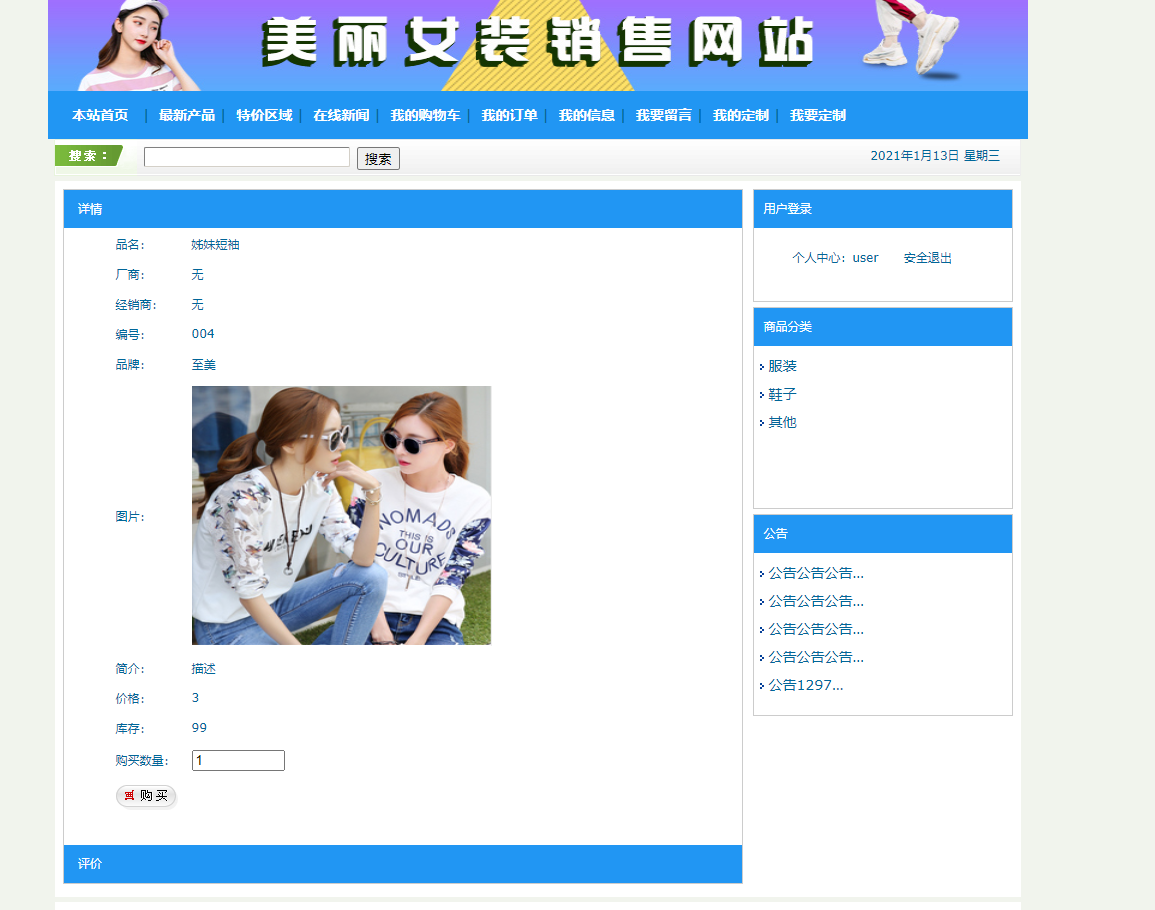
Task: Click the 购买数量 quantity input field
Action: coord(237,760)
